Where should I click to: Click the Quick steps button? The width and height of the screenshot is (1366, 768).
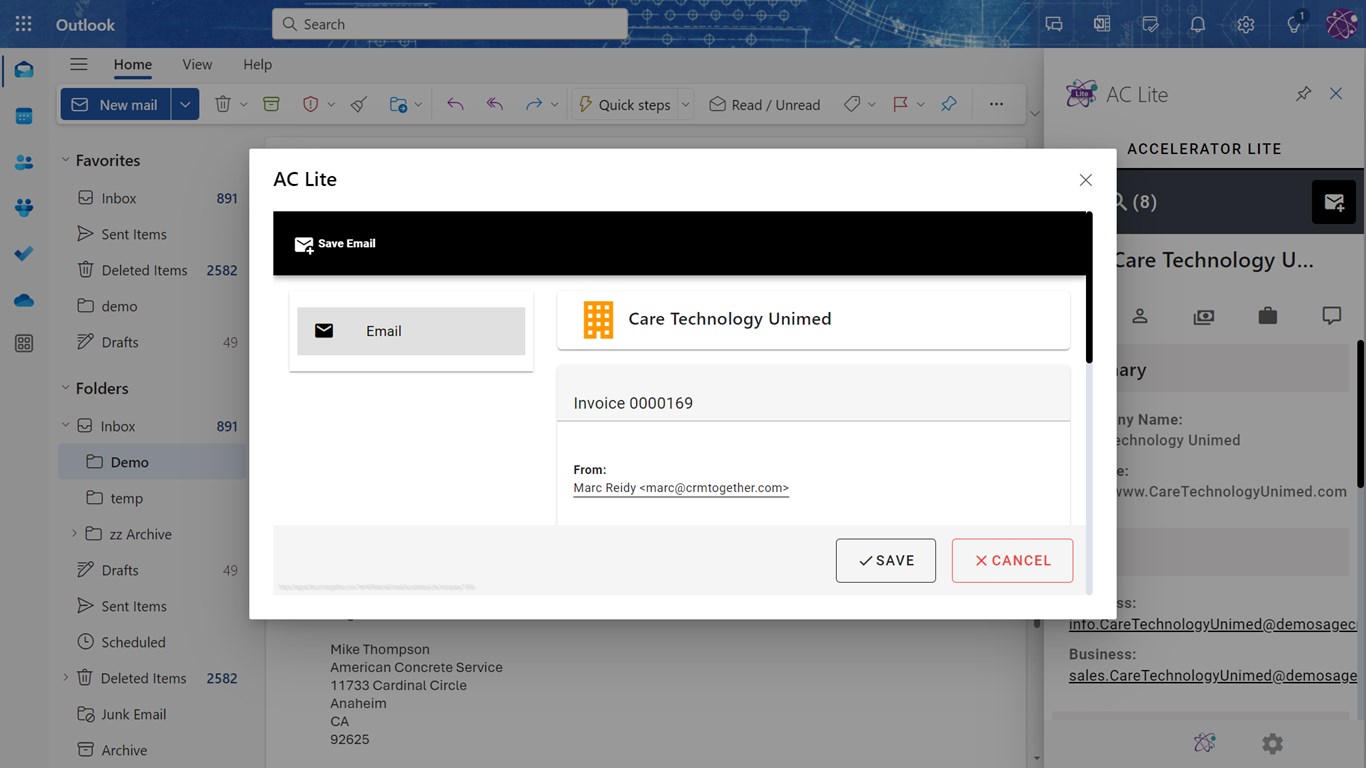624,104
